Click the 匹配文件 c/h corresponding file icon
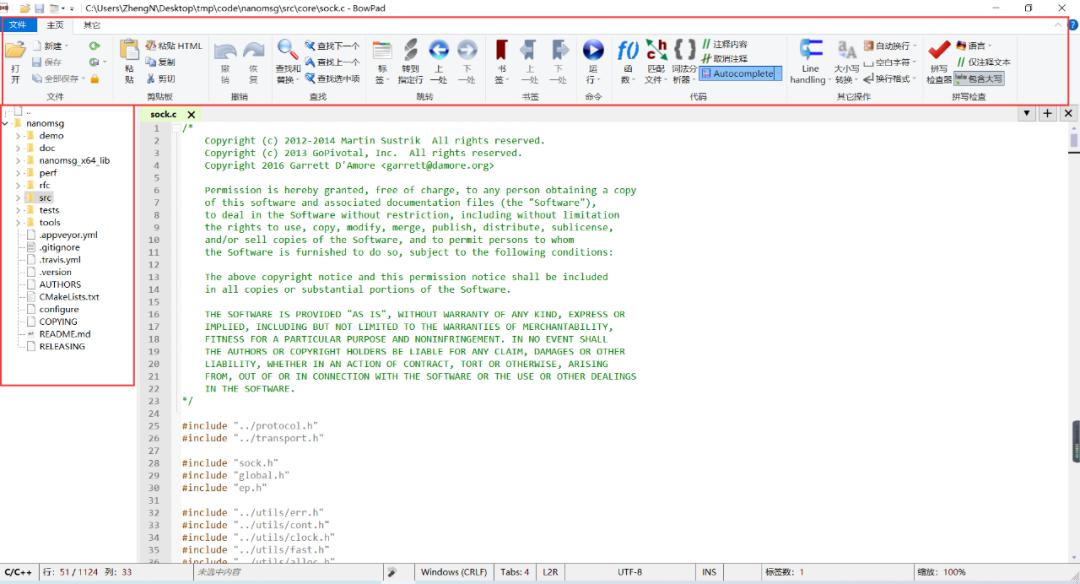The image size is (1080, 584). (656, 50)
